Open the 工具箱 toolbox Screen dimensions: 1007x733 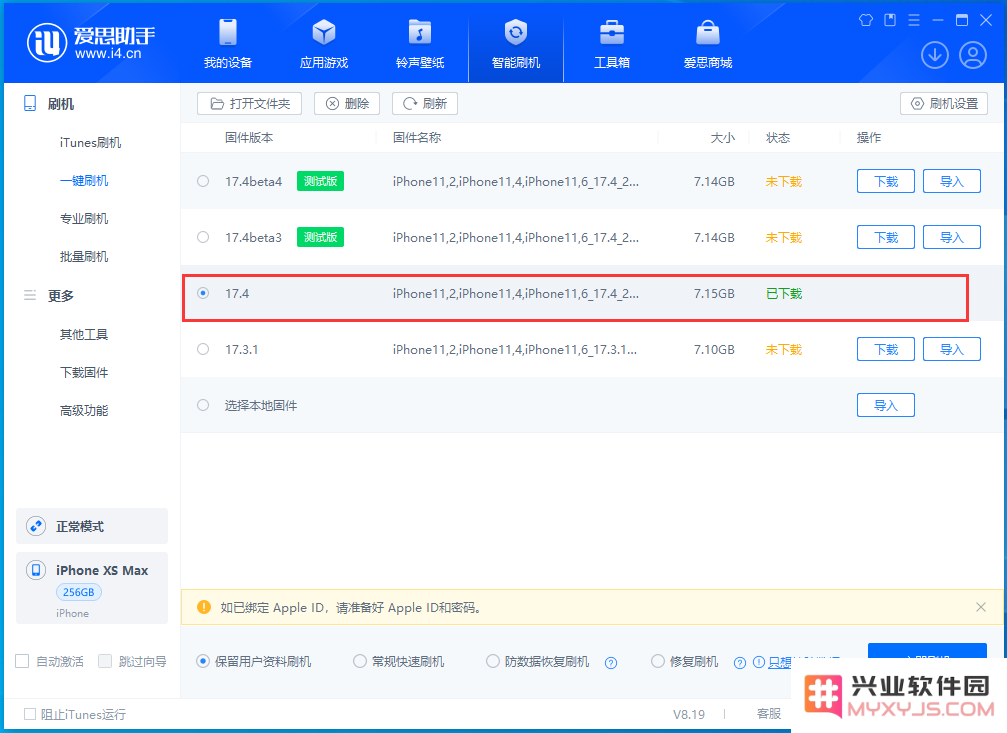pos(612,44)
